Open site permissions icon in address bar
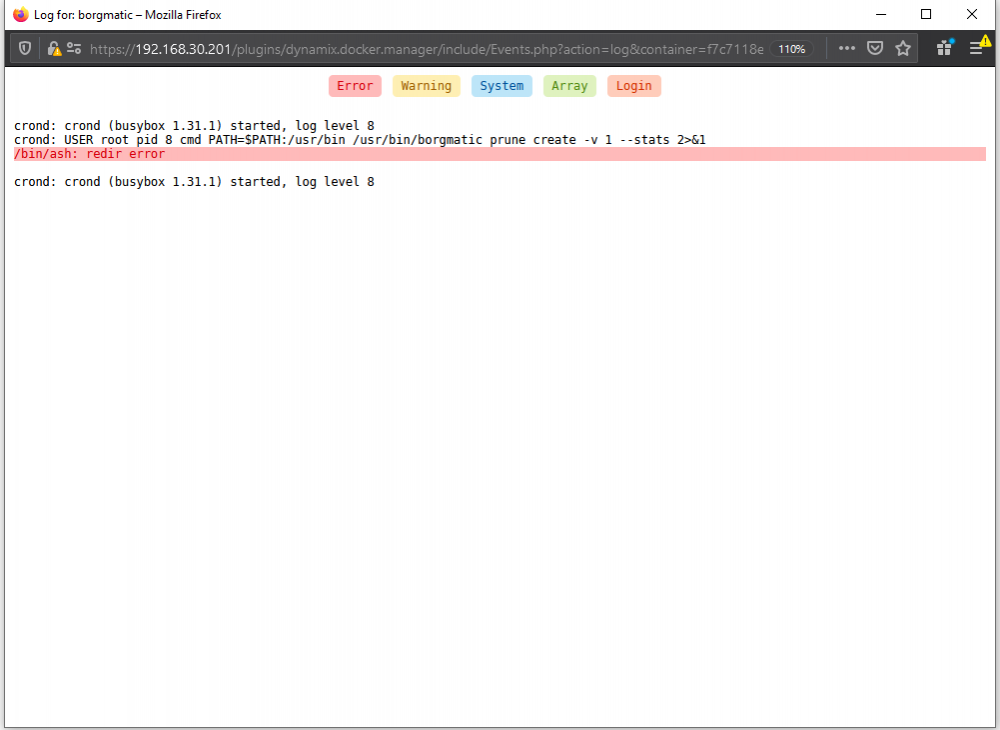The image size is (1000, 730). 74,48
